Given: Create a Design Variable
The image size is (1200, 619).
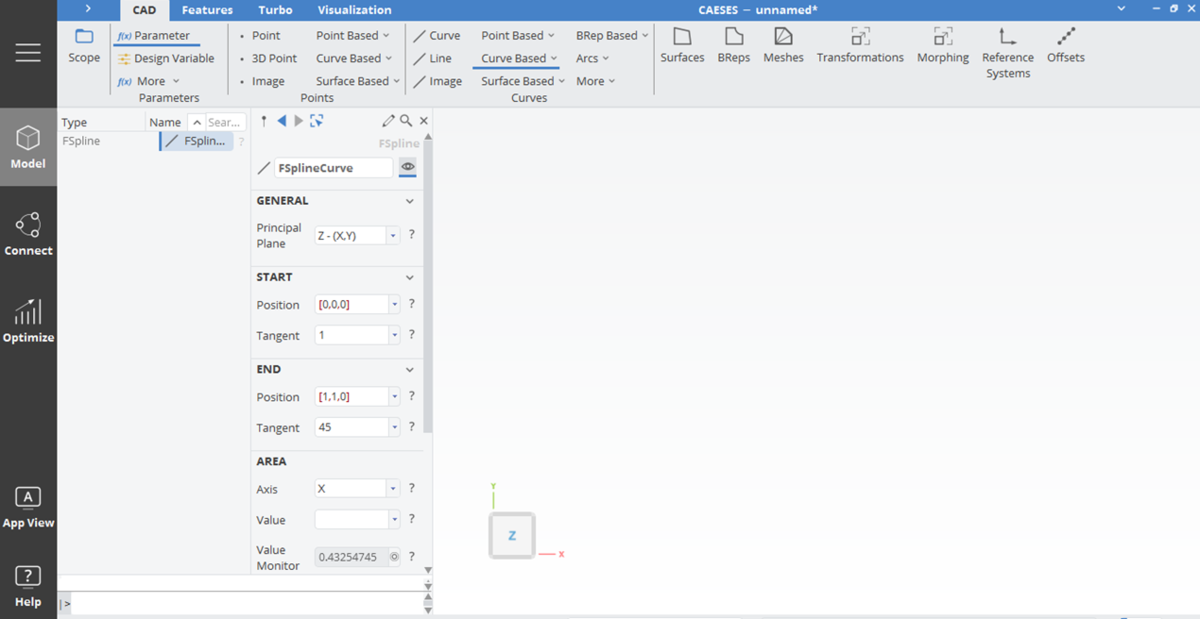Looking at the screenshot, I should (165, 58).
